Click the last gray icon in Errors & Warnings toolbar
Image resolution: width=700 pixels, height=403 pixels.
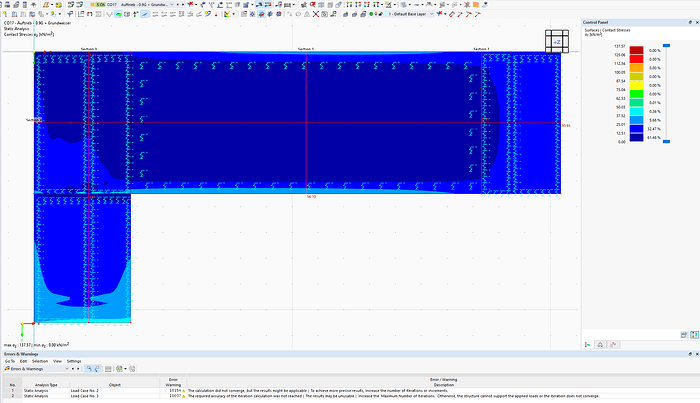tap(132, 369)
